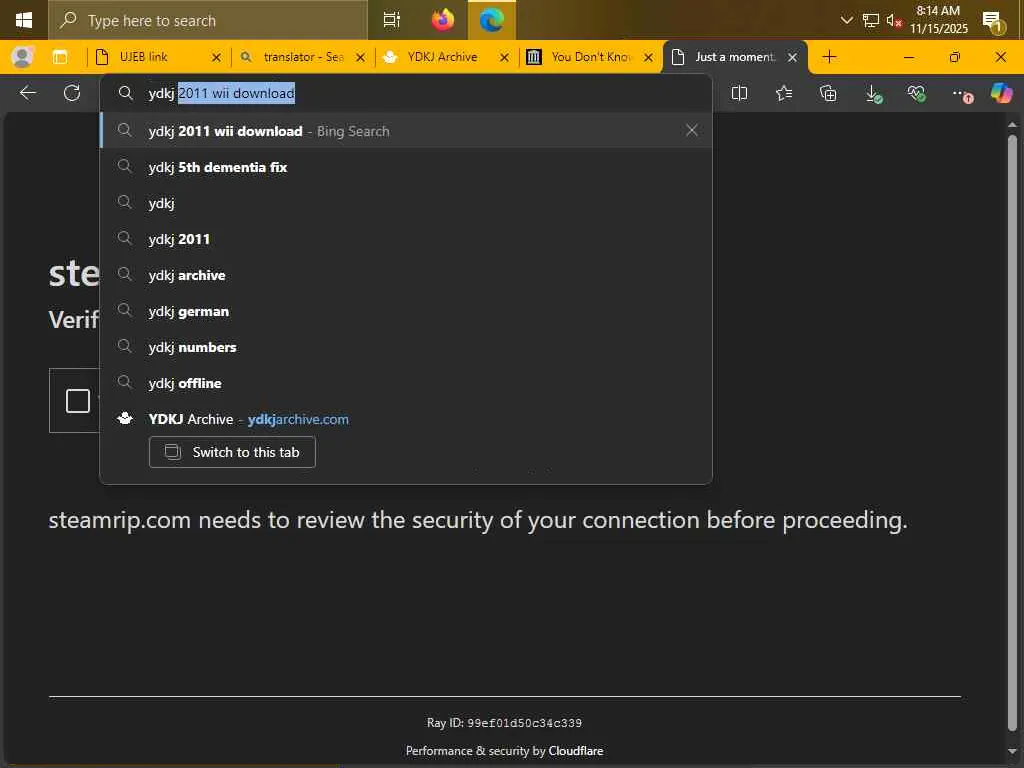
Task: Close the UJEB link tab
Action: click(216, 57)
